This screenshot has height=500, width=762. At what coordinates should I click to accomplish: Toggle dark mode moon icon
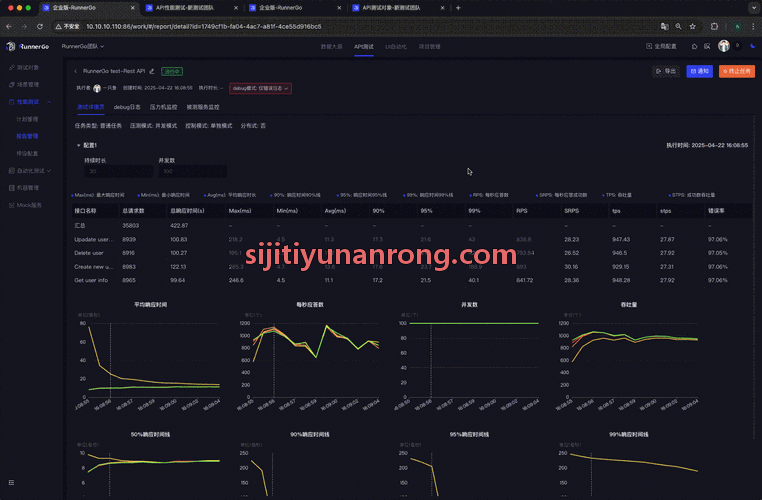[753, 46]
